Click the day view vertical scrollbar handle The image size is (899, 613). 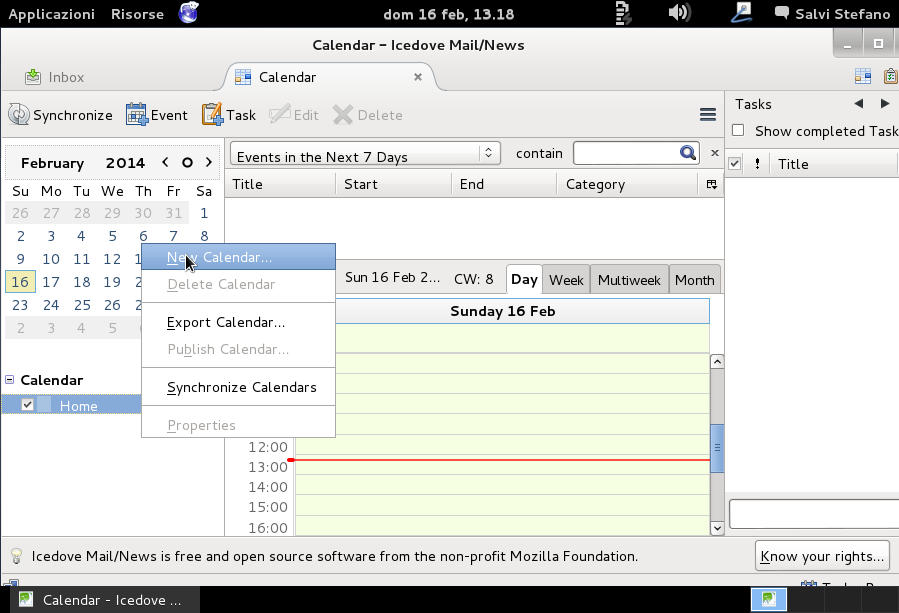(x=716, y=447)
